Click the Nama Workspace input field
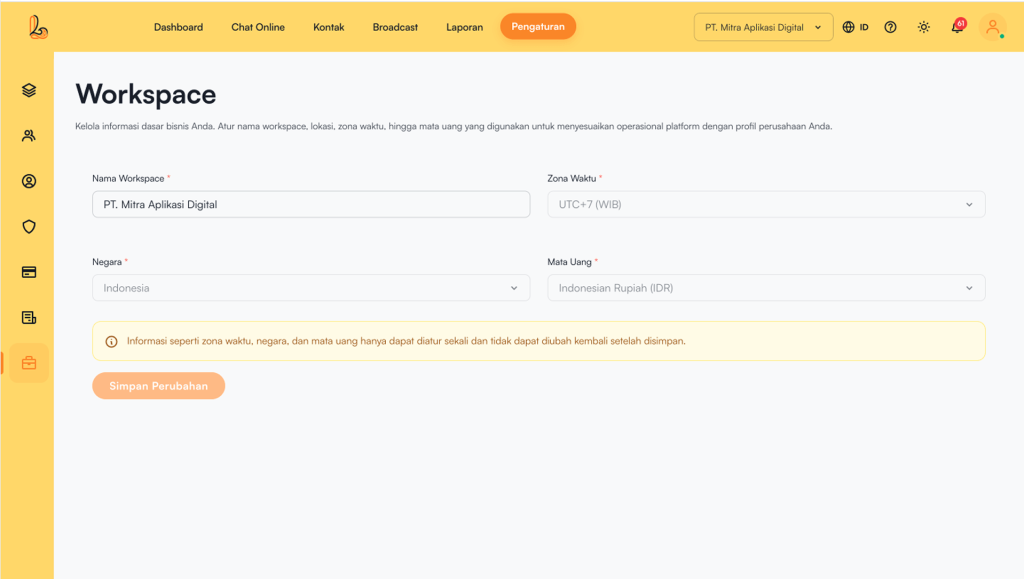 tap(310, 205)
